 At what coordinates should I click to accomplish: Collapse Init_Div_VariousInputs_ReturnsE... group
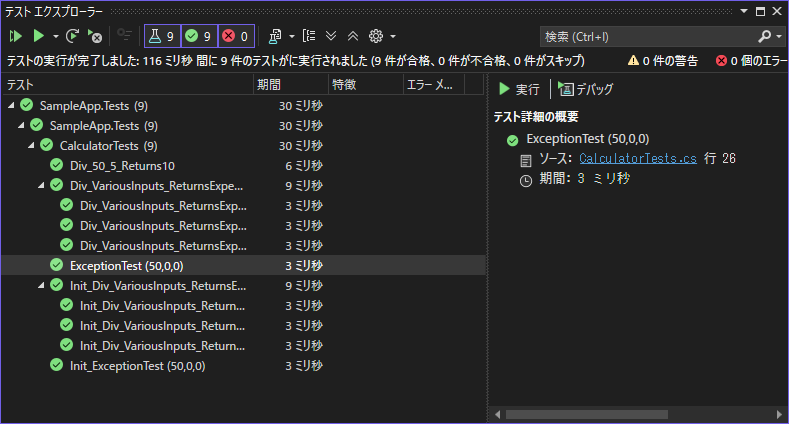pos(41,286)
